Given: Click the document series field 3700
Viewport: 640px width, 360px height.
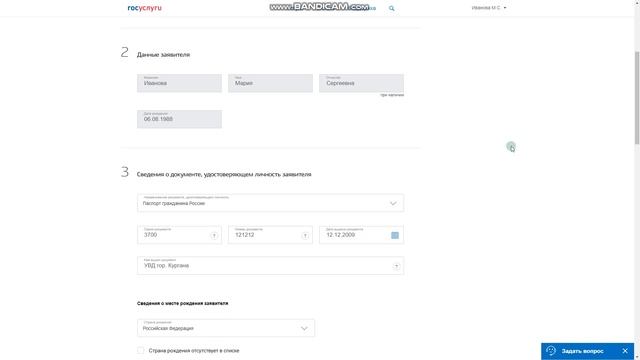Looking at the screenshot, I should point(179,235).
